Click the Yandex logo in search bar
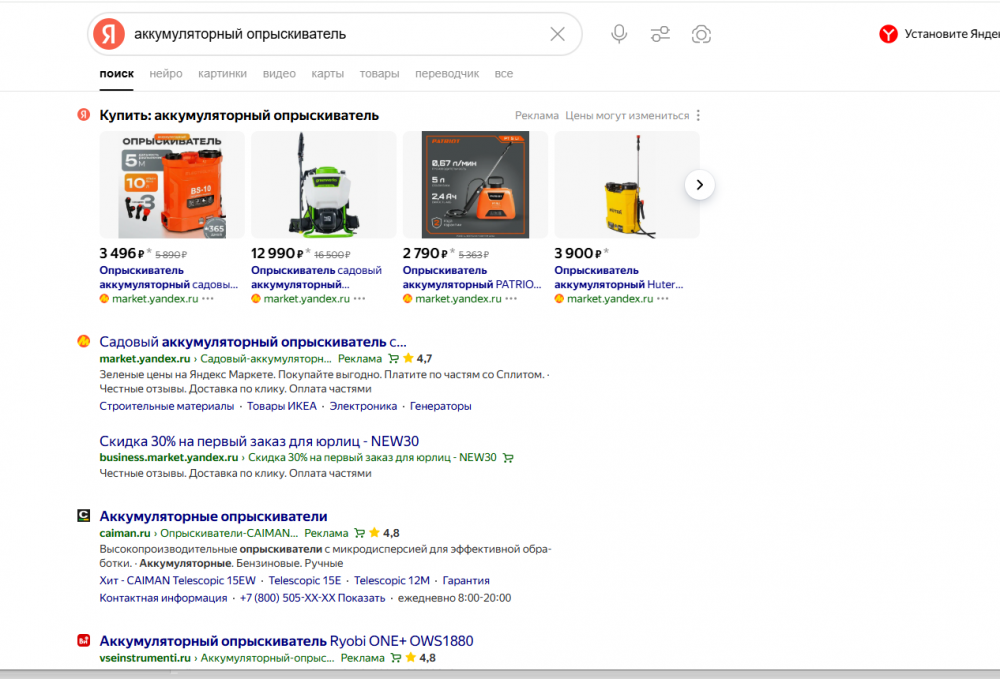 109,34
